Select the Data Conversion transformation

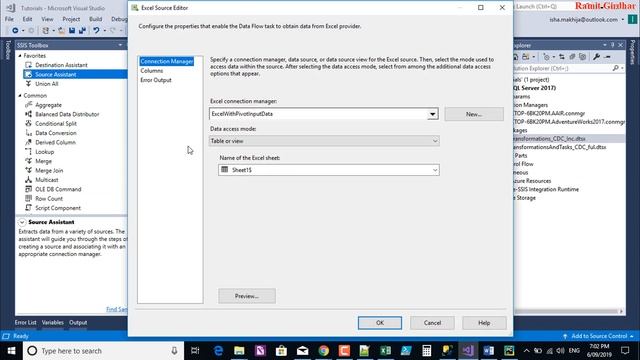56,133
